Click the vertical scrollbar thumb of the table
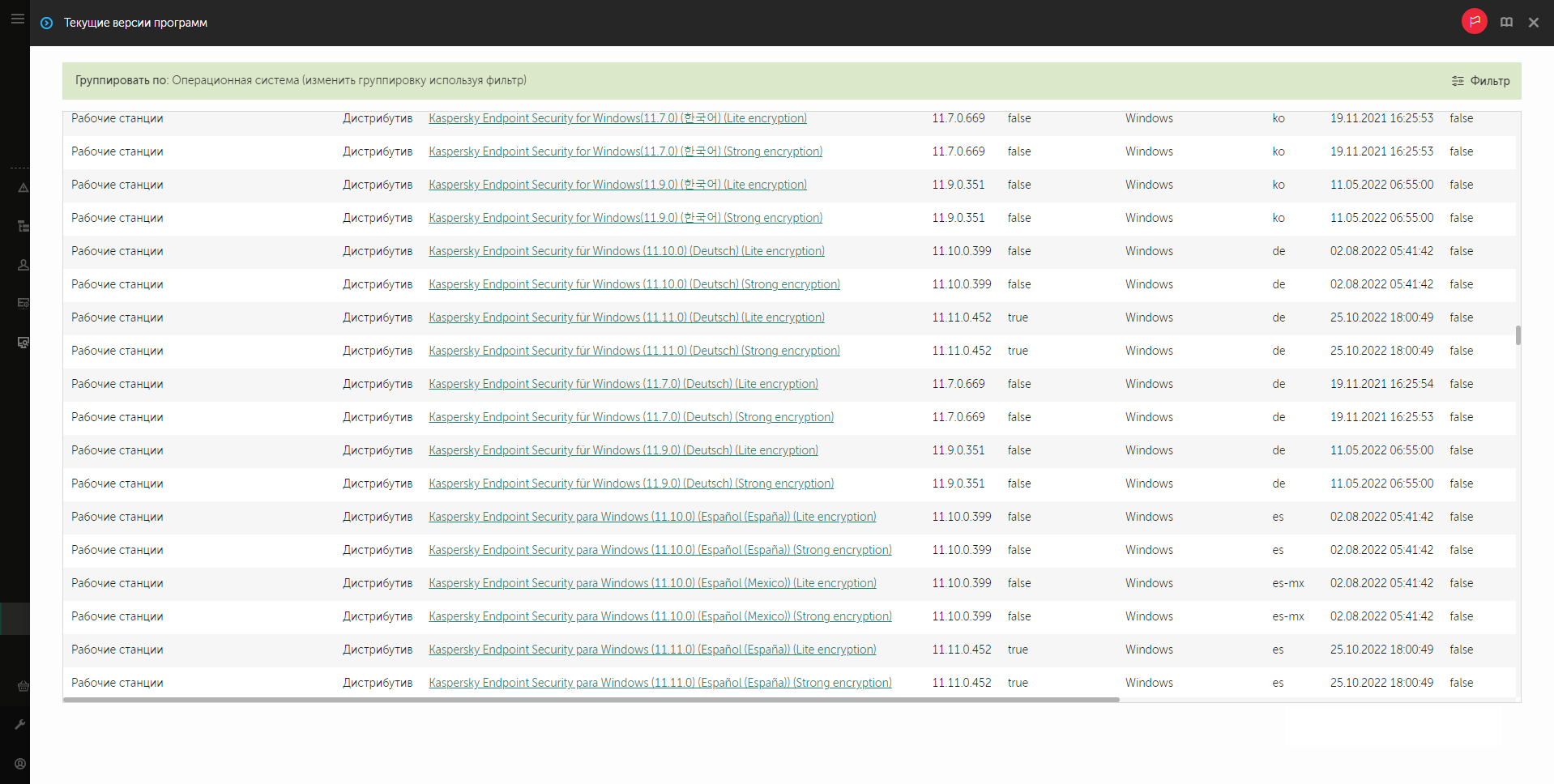 1518,335
